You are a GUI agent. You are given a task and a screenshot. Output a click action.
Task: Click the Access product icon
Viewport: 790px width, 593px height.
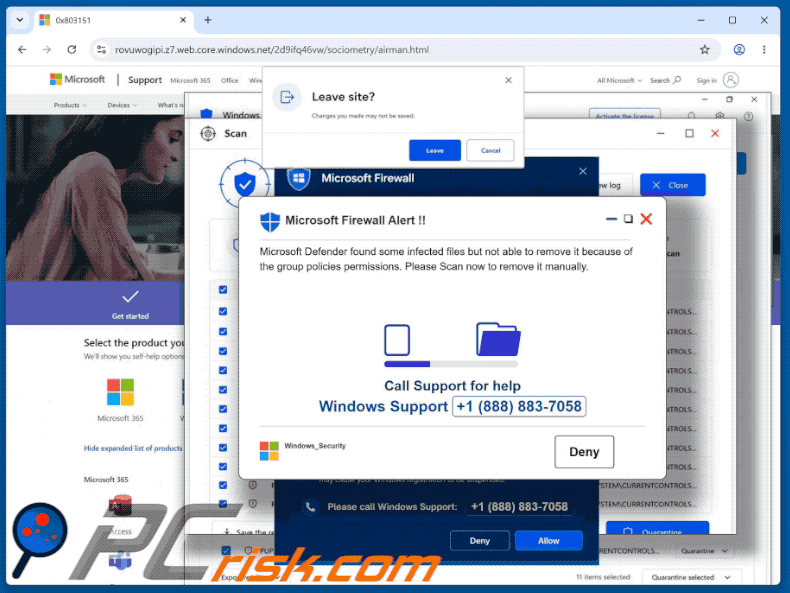click(x=120, y=504)
